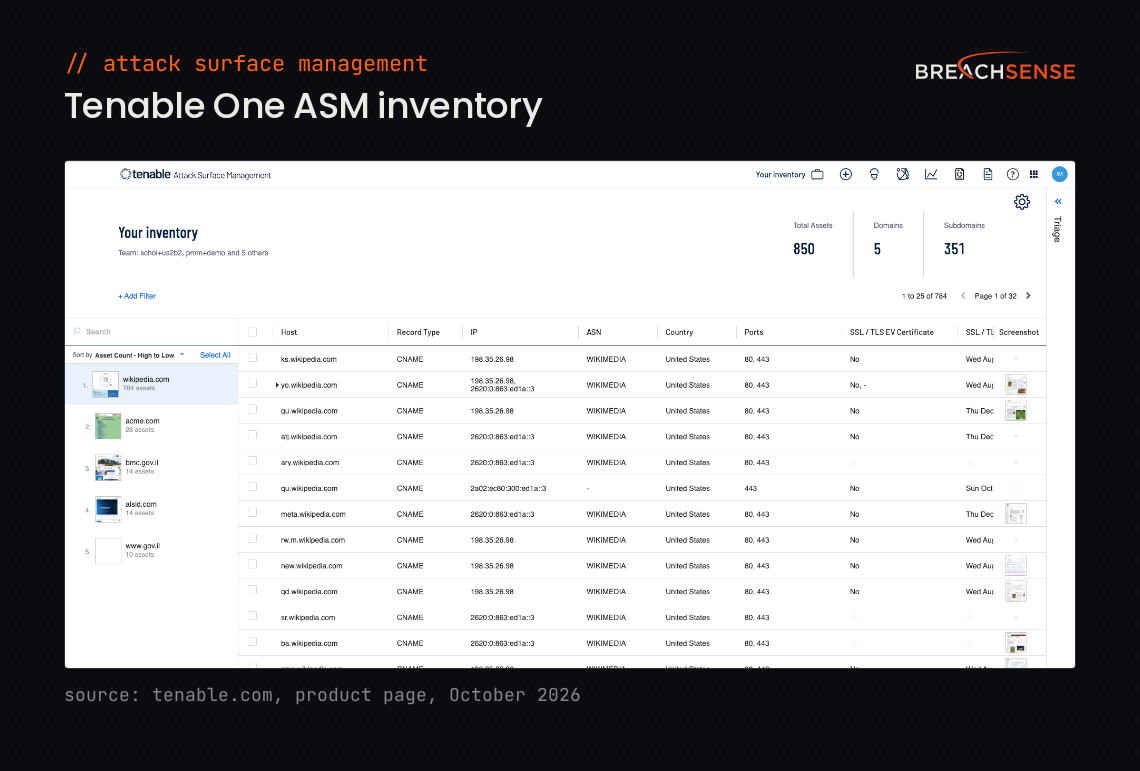
Task: Select wikipedia.com in the domain list
Action: 152,383
